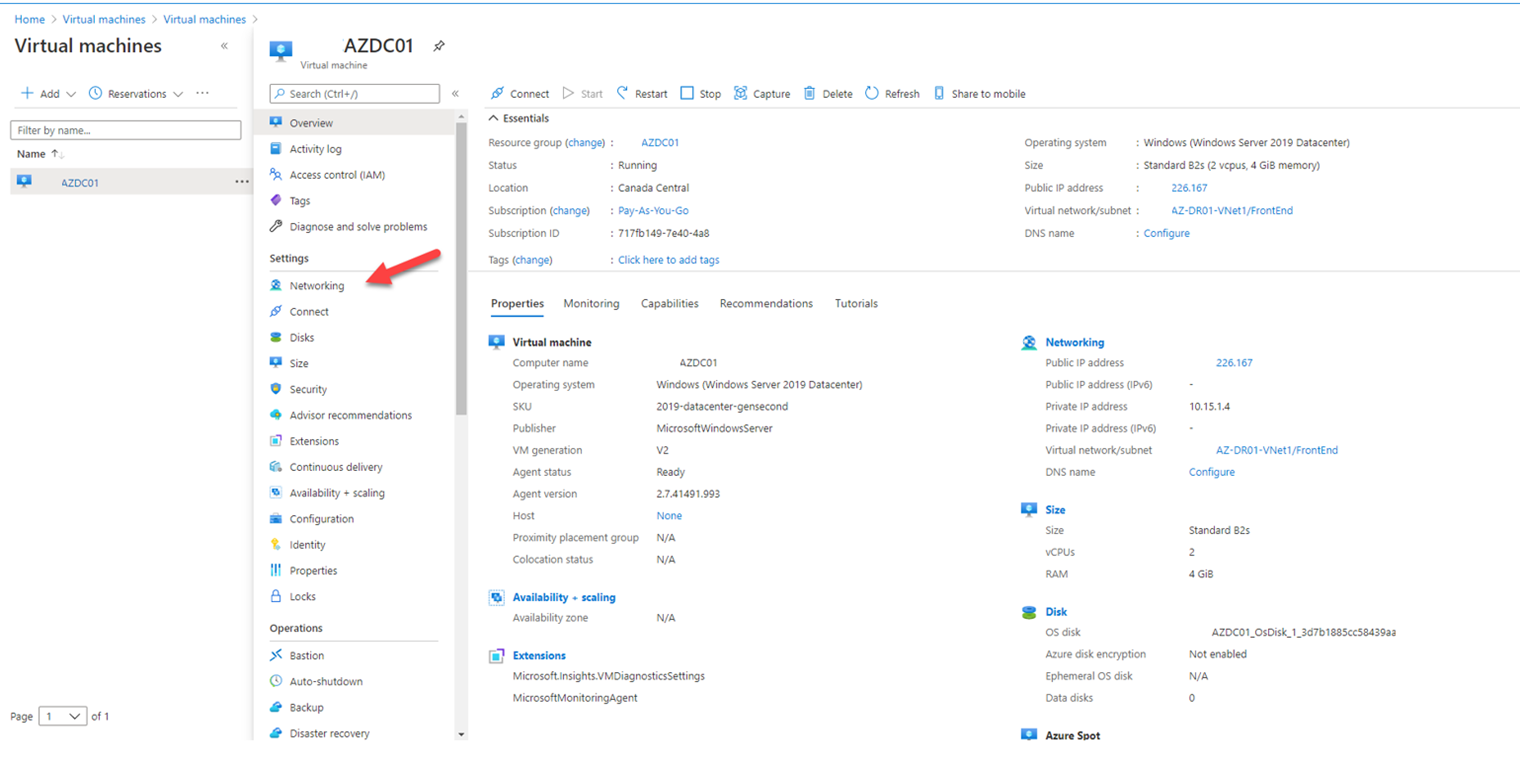This screenshot has height=764, width=1520.
Task: Open the Networking properties heading link
Action: pyautogui.click(x=1074, y=343)
